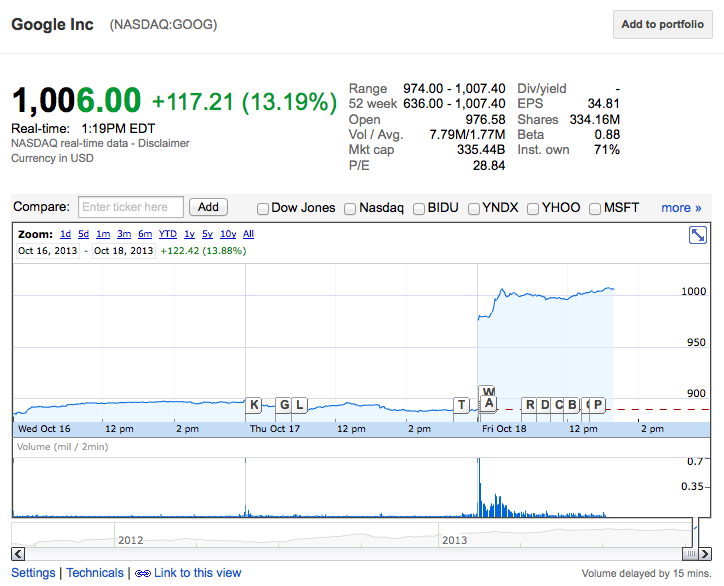724x586 pixels.
Task: Set chart zoom to 1d
Action: pos(66,234)
